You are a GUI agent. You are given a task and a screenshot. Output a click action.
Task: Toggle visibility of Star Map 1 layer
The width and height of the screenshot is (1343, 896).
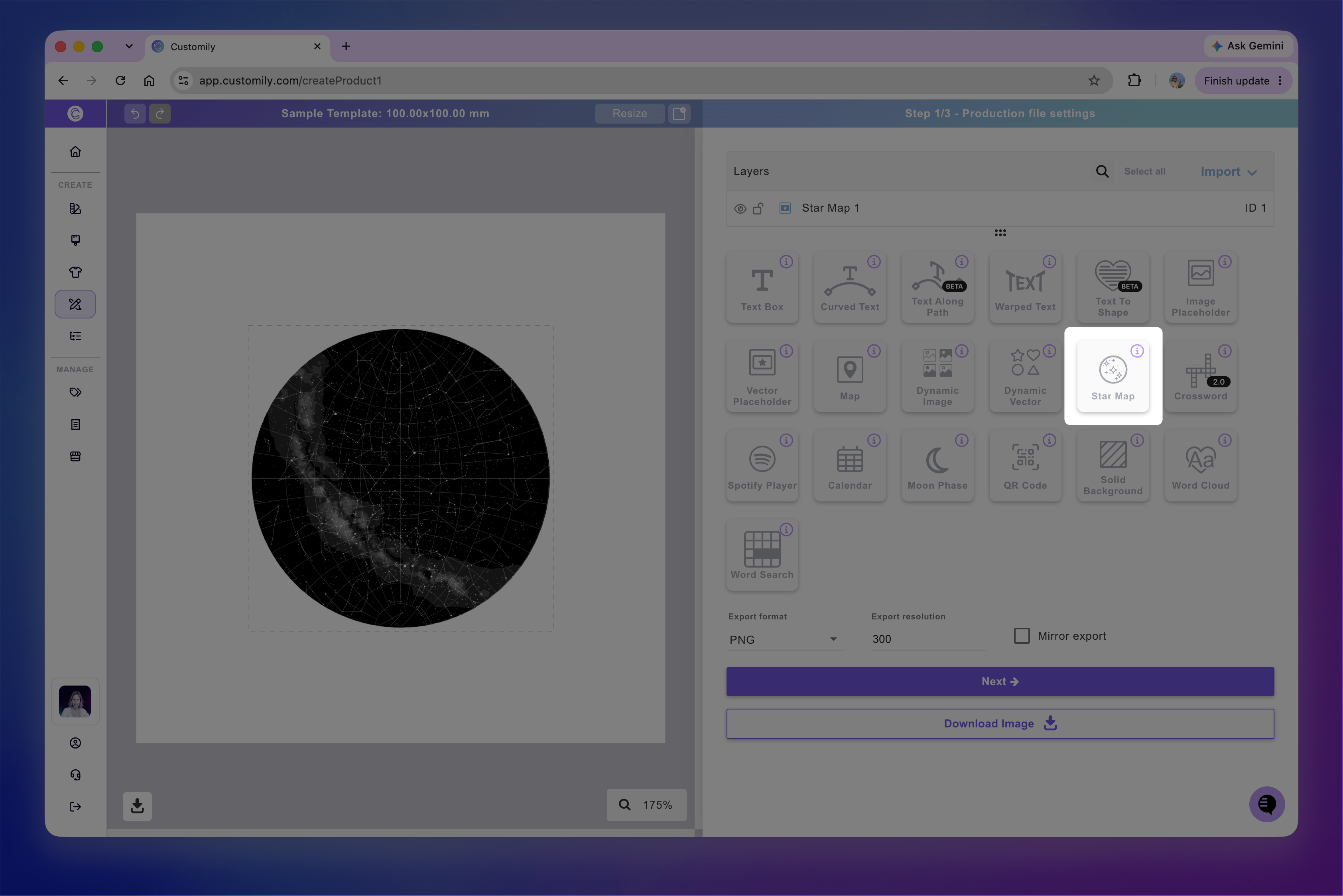tap(740, 208)
